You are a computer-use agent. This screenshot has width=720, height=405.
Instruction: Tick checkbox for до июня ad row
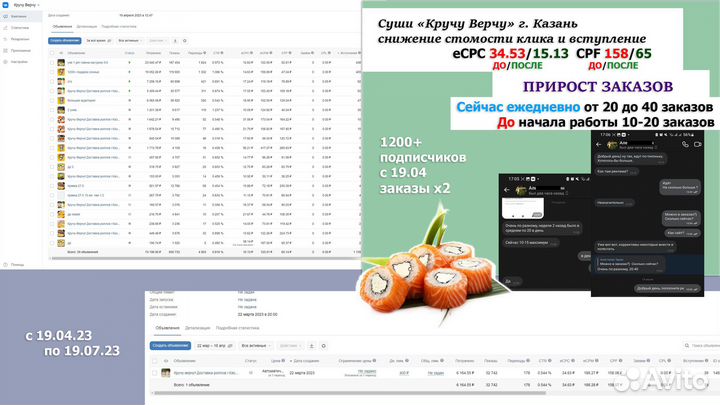[x=52, y=214]
